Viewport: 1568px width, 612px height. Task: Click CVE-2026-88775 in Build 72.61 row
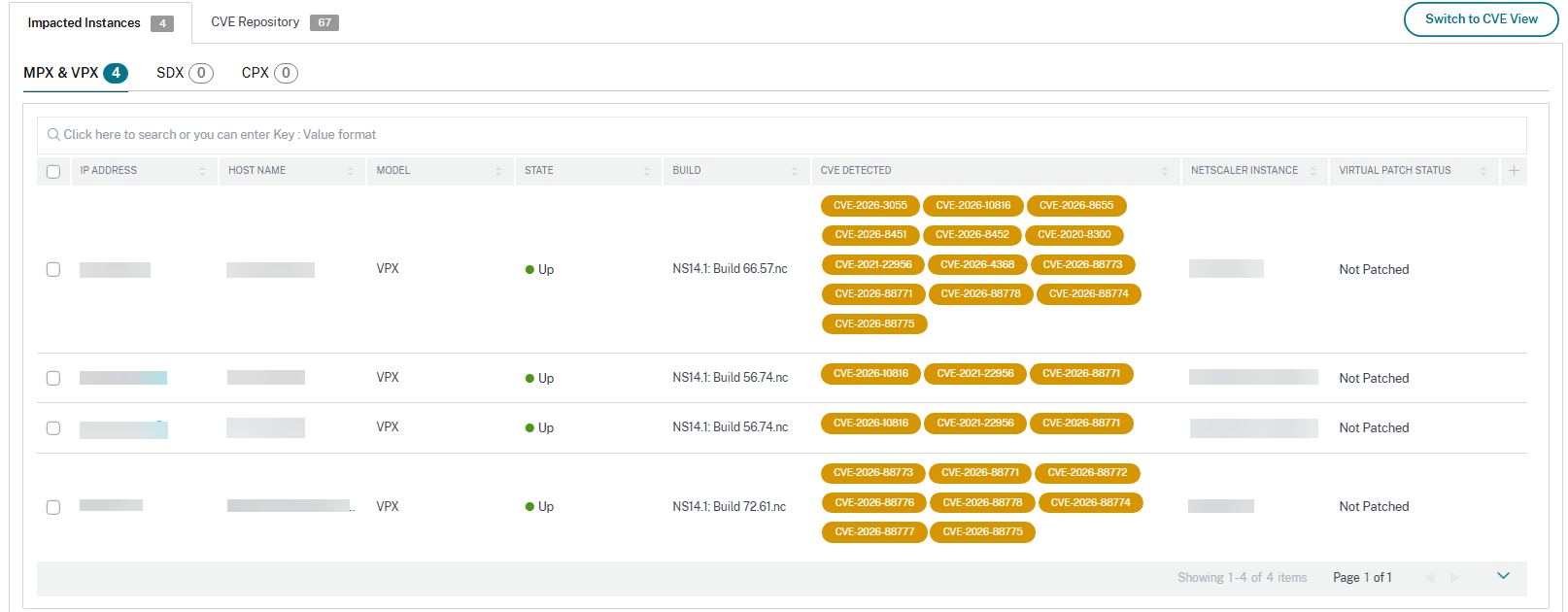pos(982,532)
